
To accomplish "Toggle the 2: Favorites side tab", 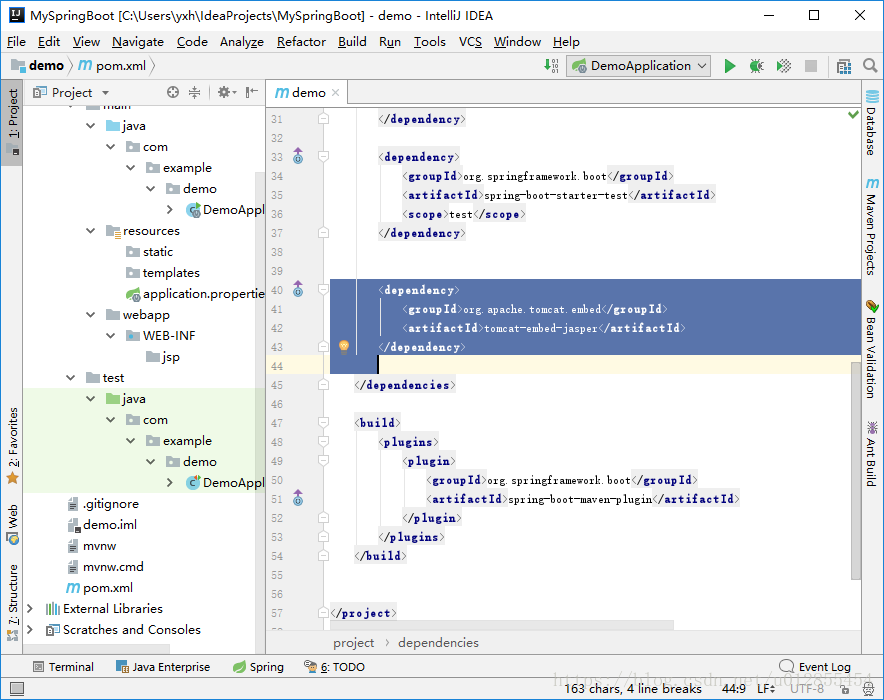I will click(12, 445).
